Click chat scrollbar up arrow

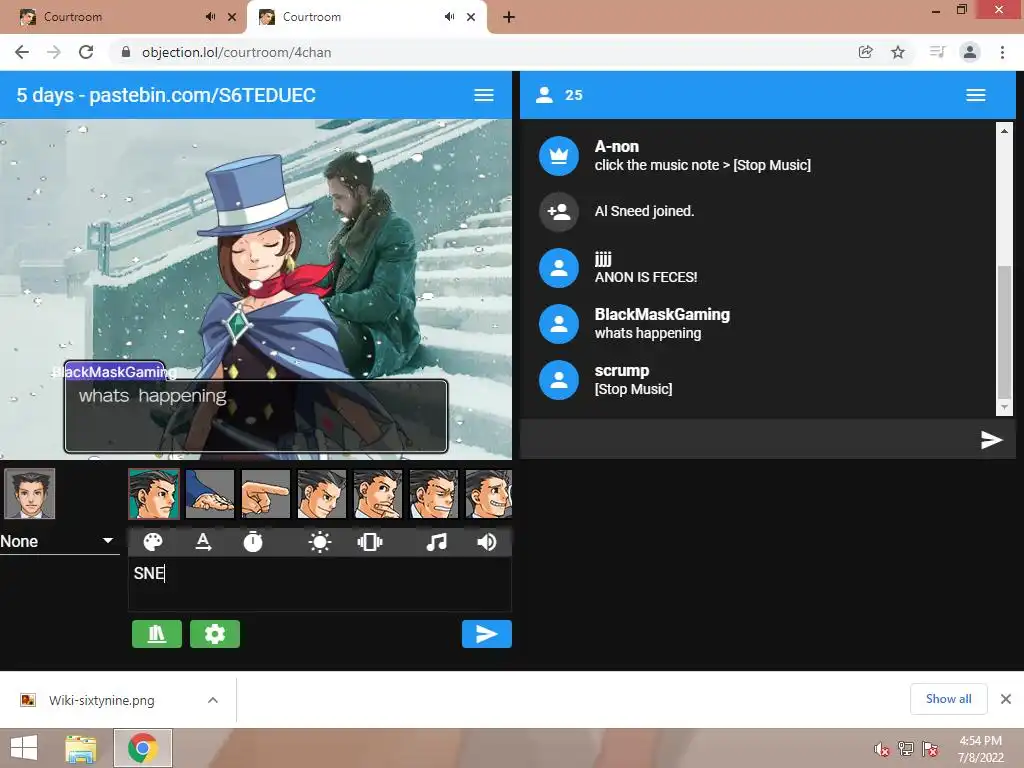click(1004, 130)
